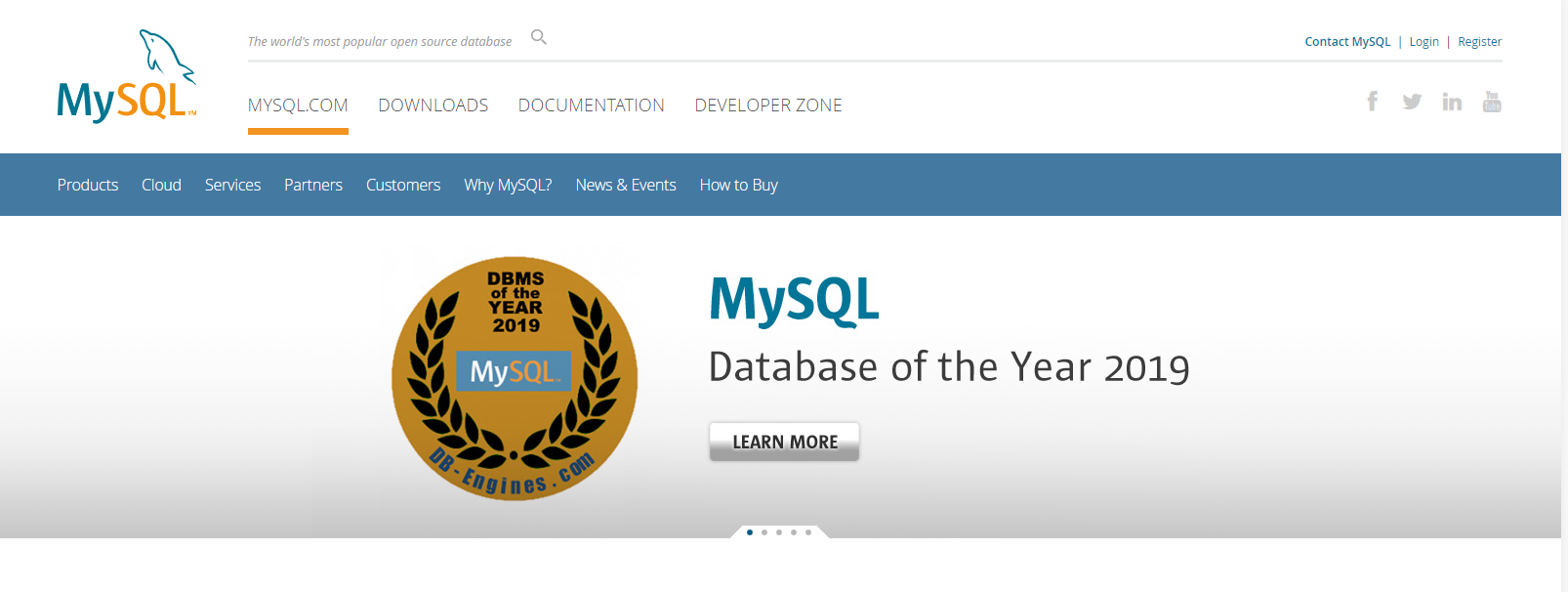Select the fifth carousel dot

(x=808, y=532)
